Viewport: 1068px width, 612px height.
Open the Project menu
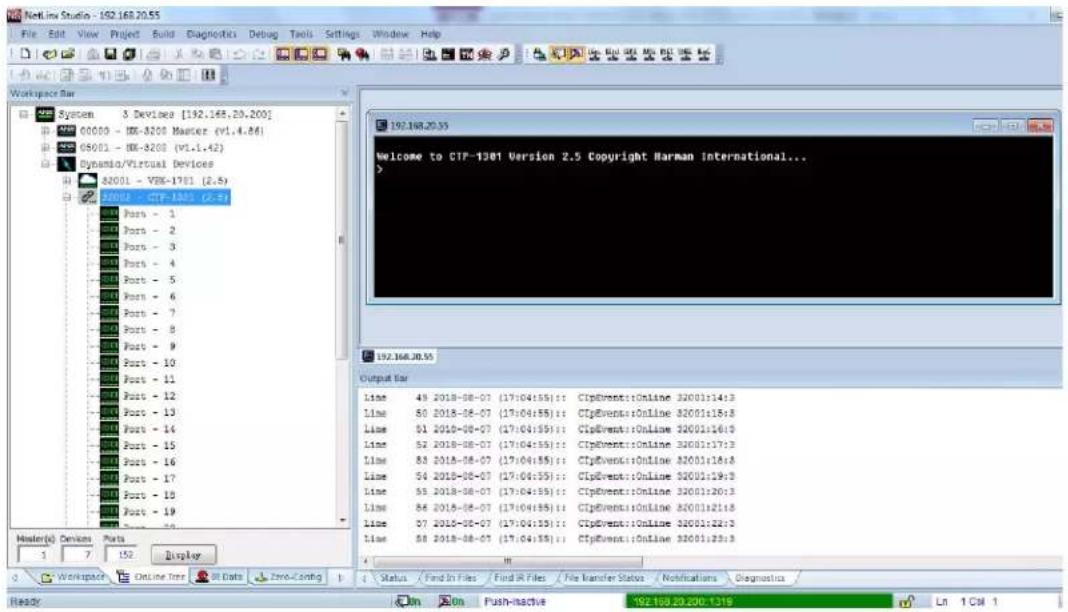tap(125, 34)
